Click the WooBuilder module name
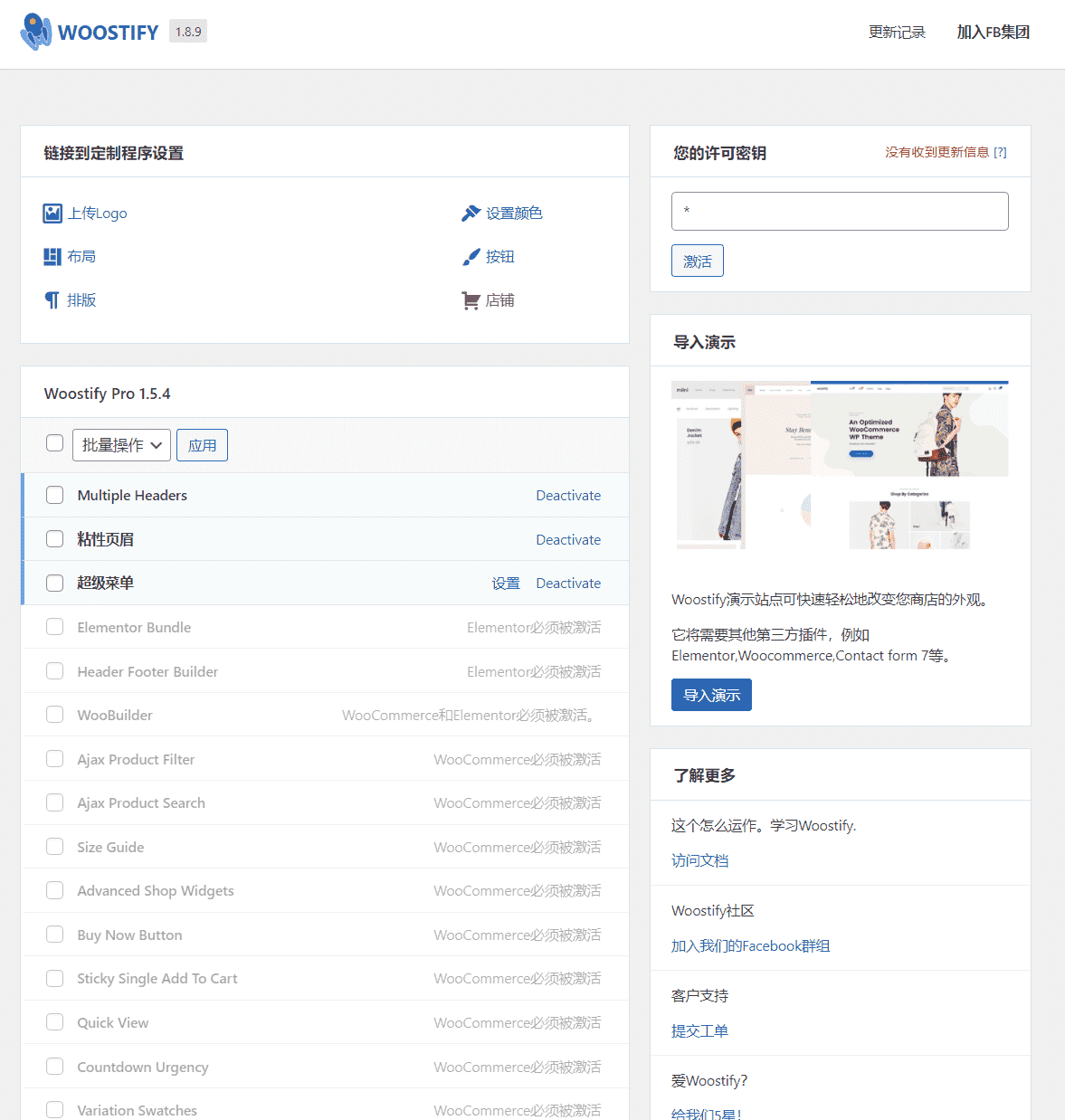The image size is (1065, 1120). pos(115,715)
